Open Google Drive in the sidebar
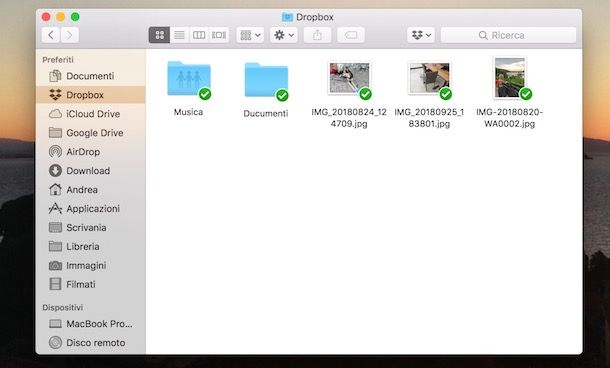 [90, 133]
